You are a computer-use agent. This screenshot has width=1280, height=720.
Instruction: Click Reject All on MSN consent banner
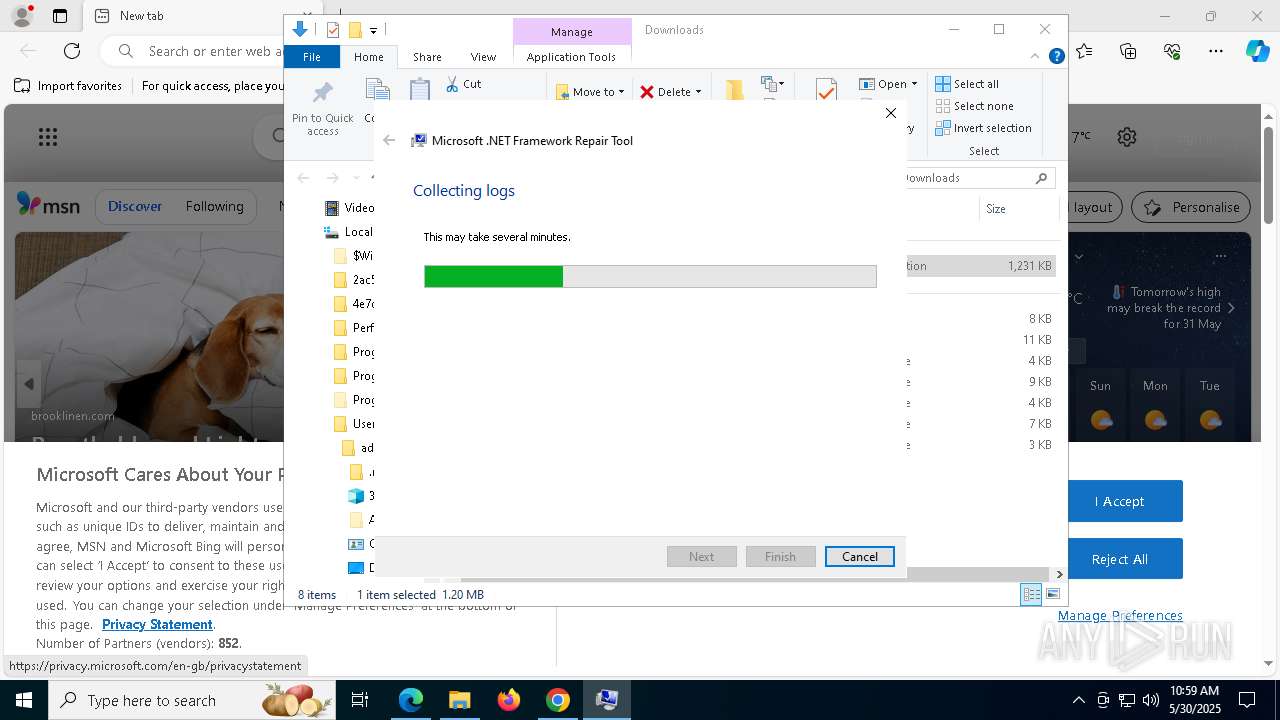click(1119, 559)
